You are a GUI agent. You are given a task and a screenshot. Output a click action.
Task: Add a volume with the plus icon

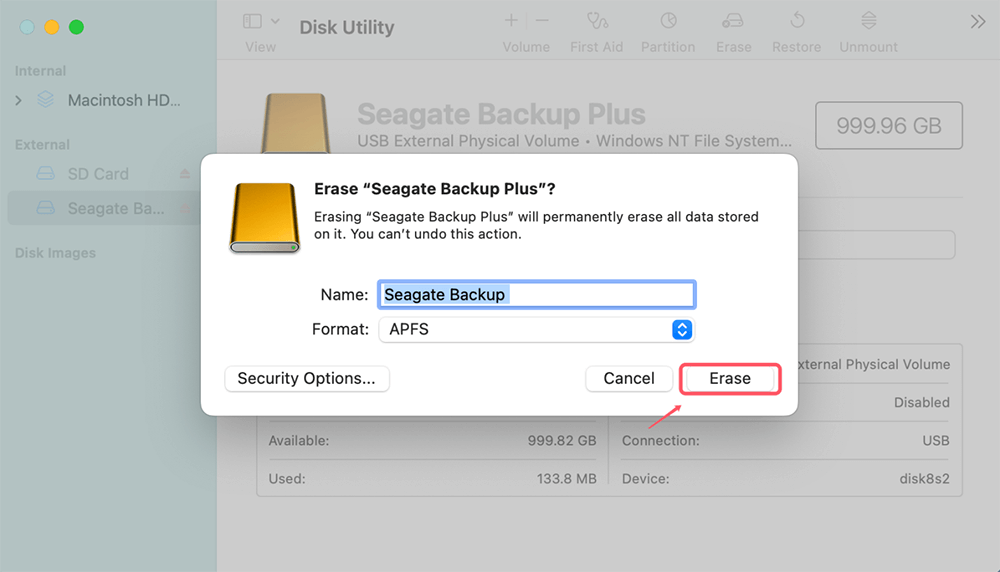pos(511,21)
